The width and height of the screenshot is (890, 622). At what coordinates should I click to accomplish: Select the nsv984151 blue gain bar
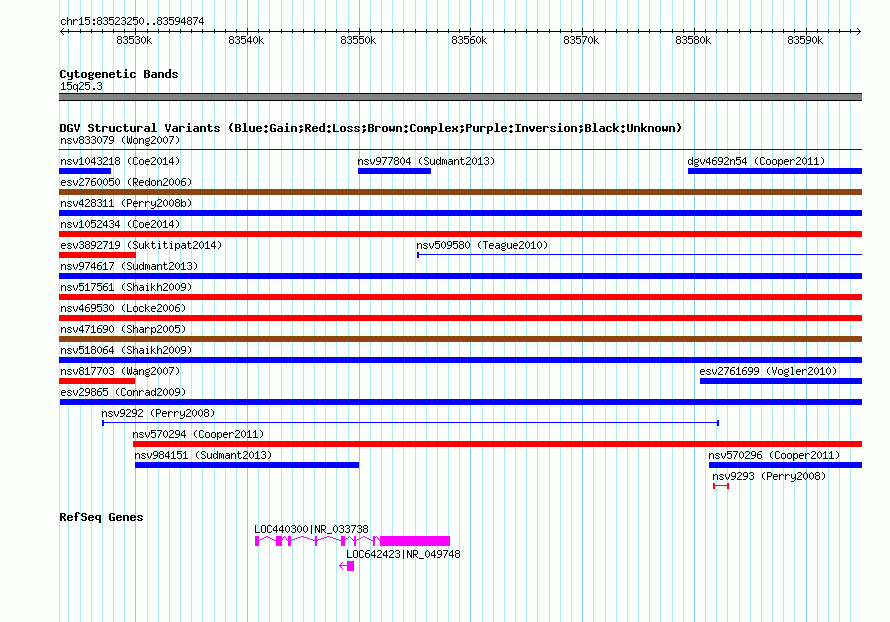[247, 465]
